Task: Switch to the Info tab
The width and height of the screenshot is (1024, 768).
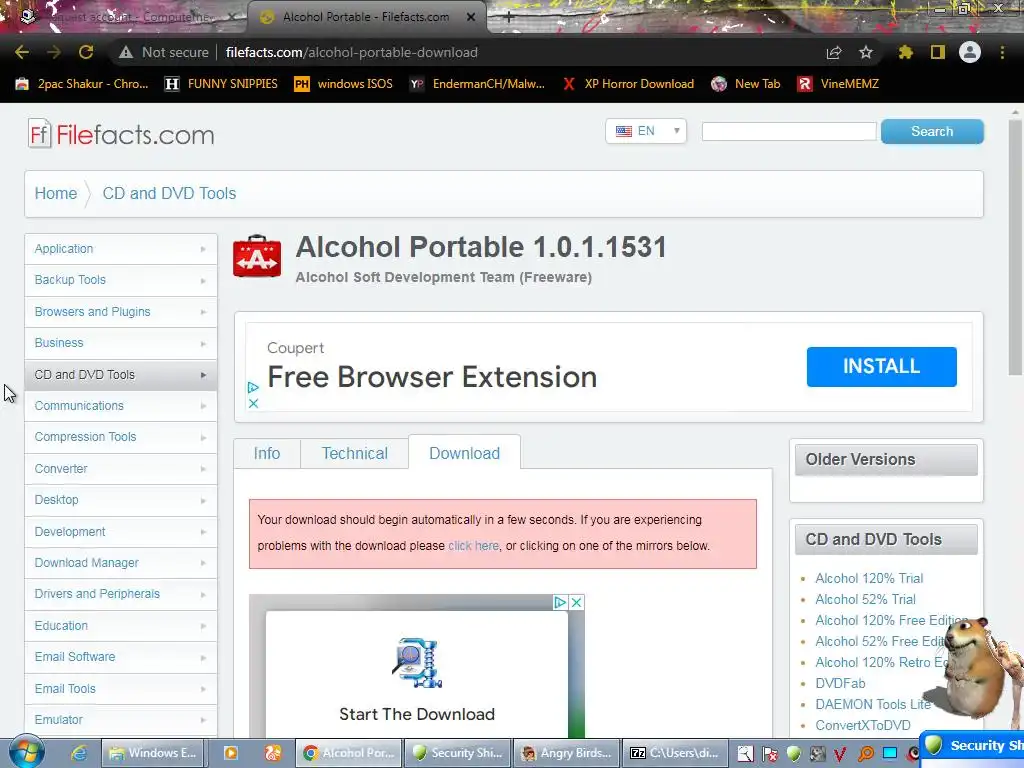Action: (x=267, y=453)
